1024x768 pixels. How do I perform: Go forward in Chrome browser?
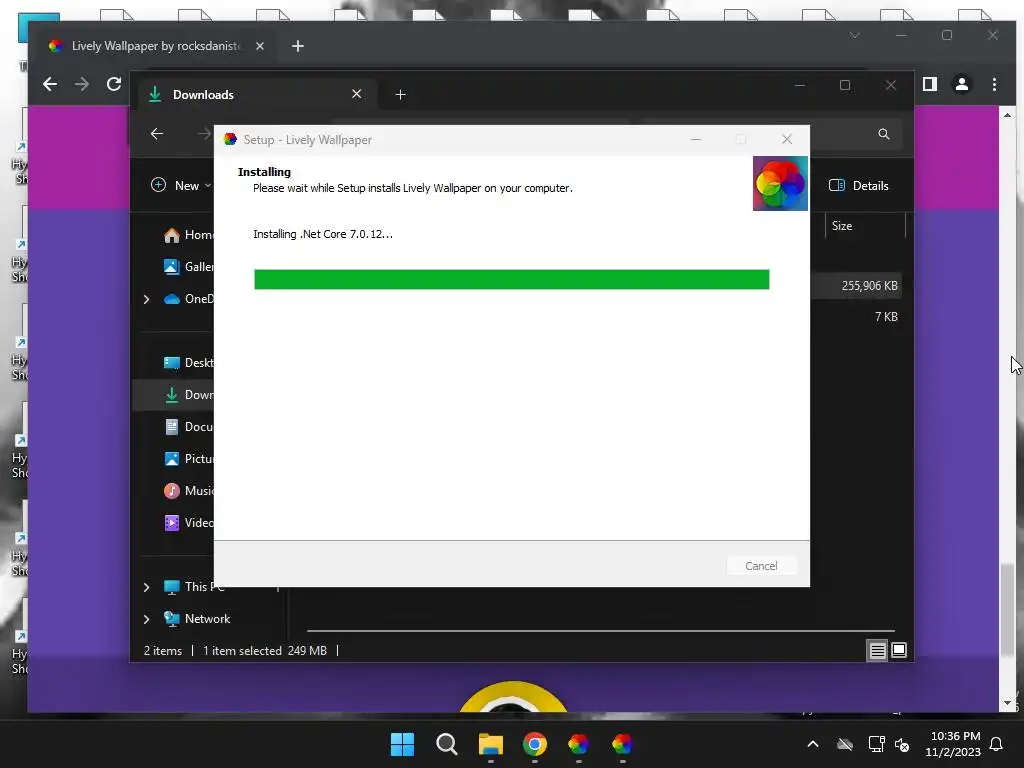[82, 84]
